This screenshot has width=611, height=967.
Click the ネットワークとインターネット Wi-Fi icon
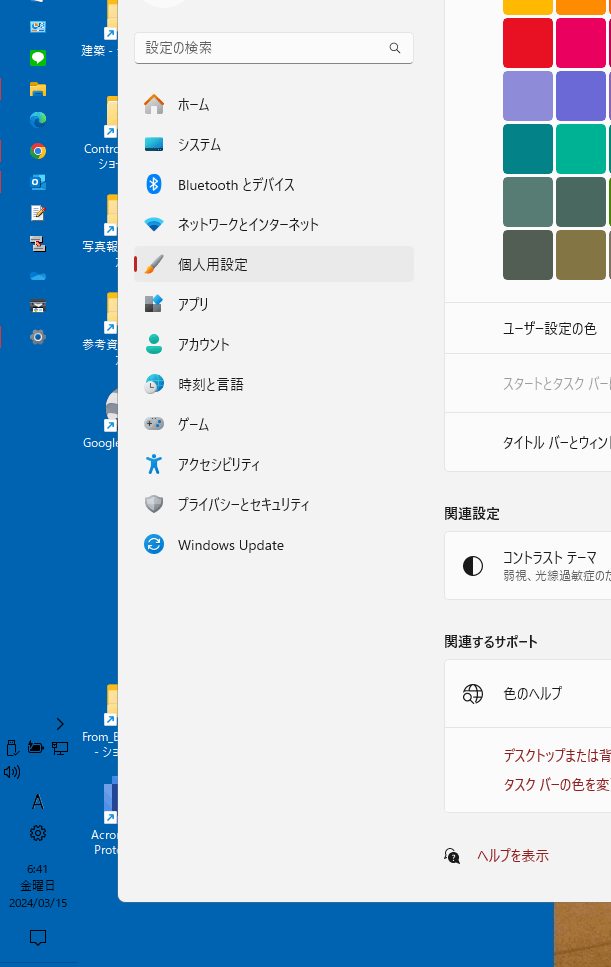(154, 224)
